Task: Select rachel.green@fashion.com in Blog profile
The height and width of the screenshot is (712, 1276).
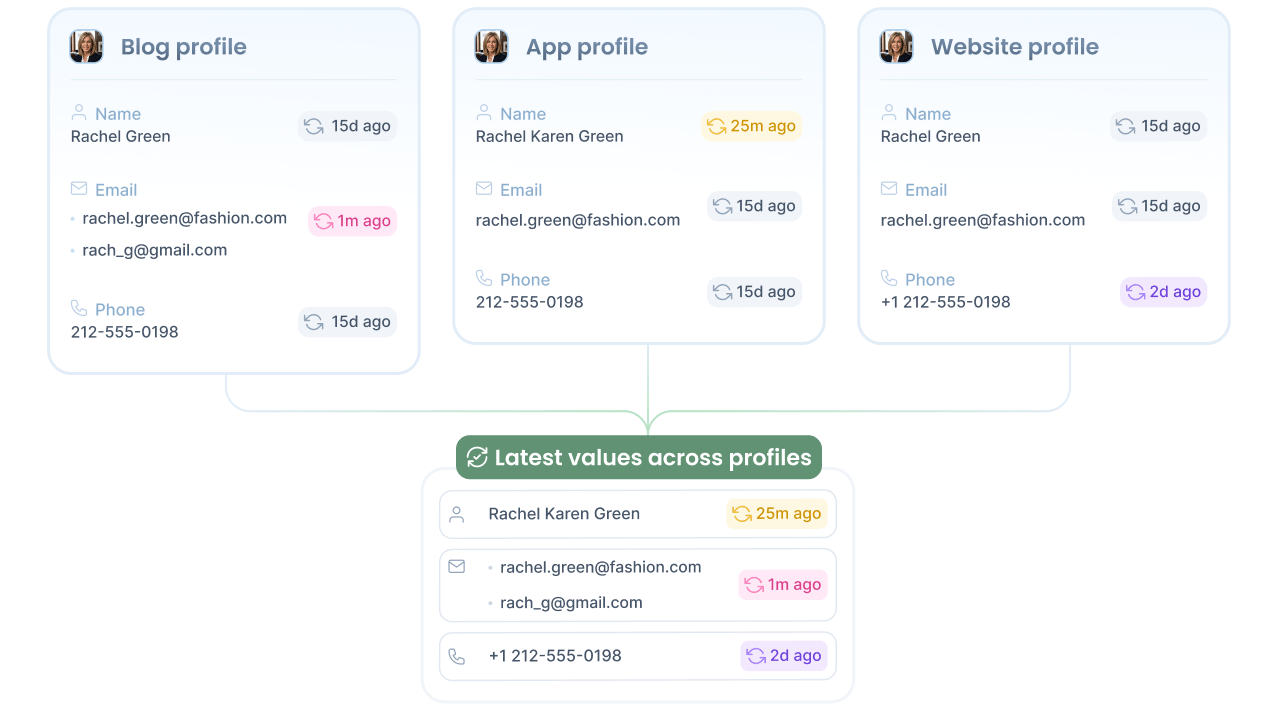Action: point(185,218)
